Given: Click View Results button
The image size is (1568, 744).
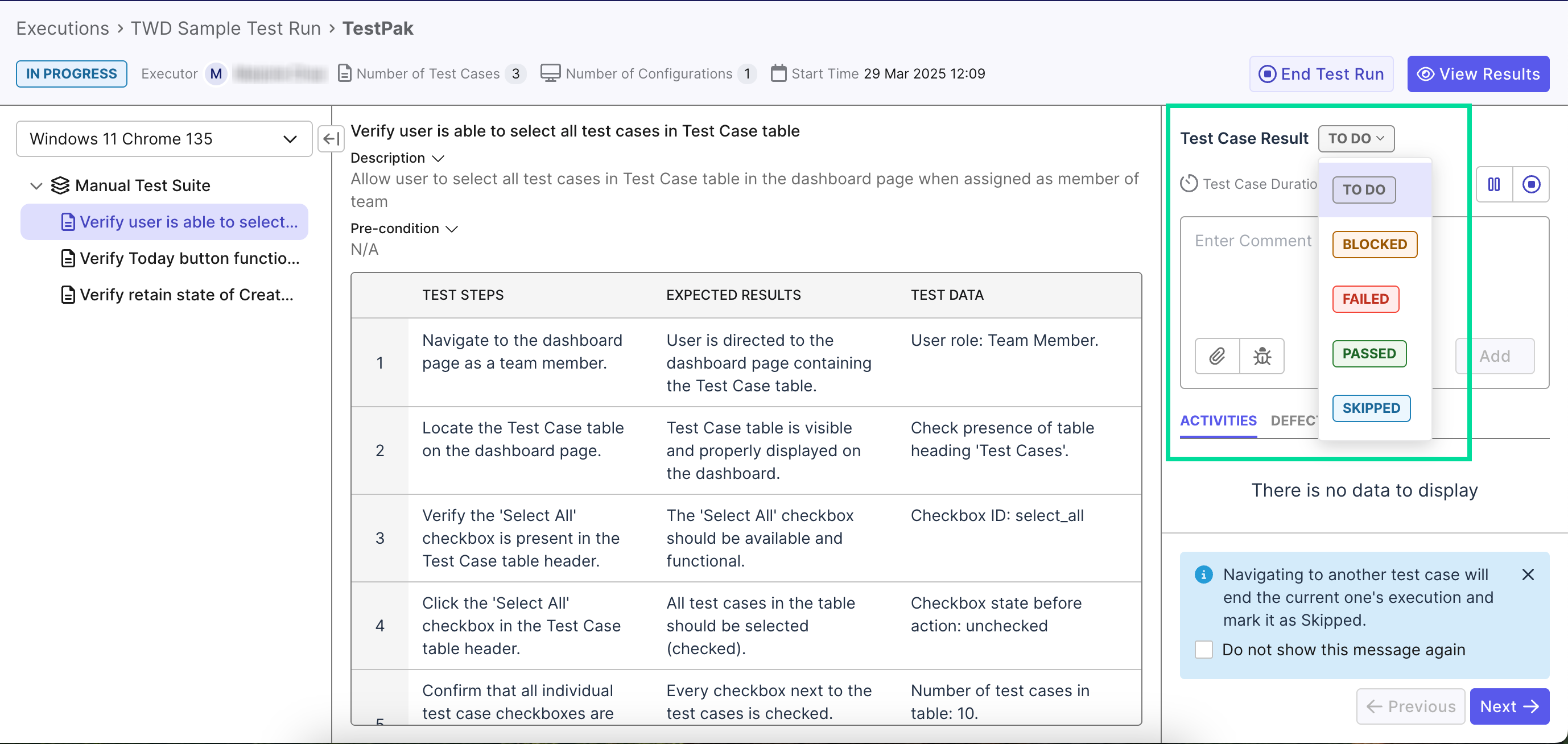Looking at the screenshot, I should tap(1478, 74).
